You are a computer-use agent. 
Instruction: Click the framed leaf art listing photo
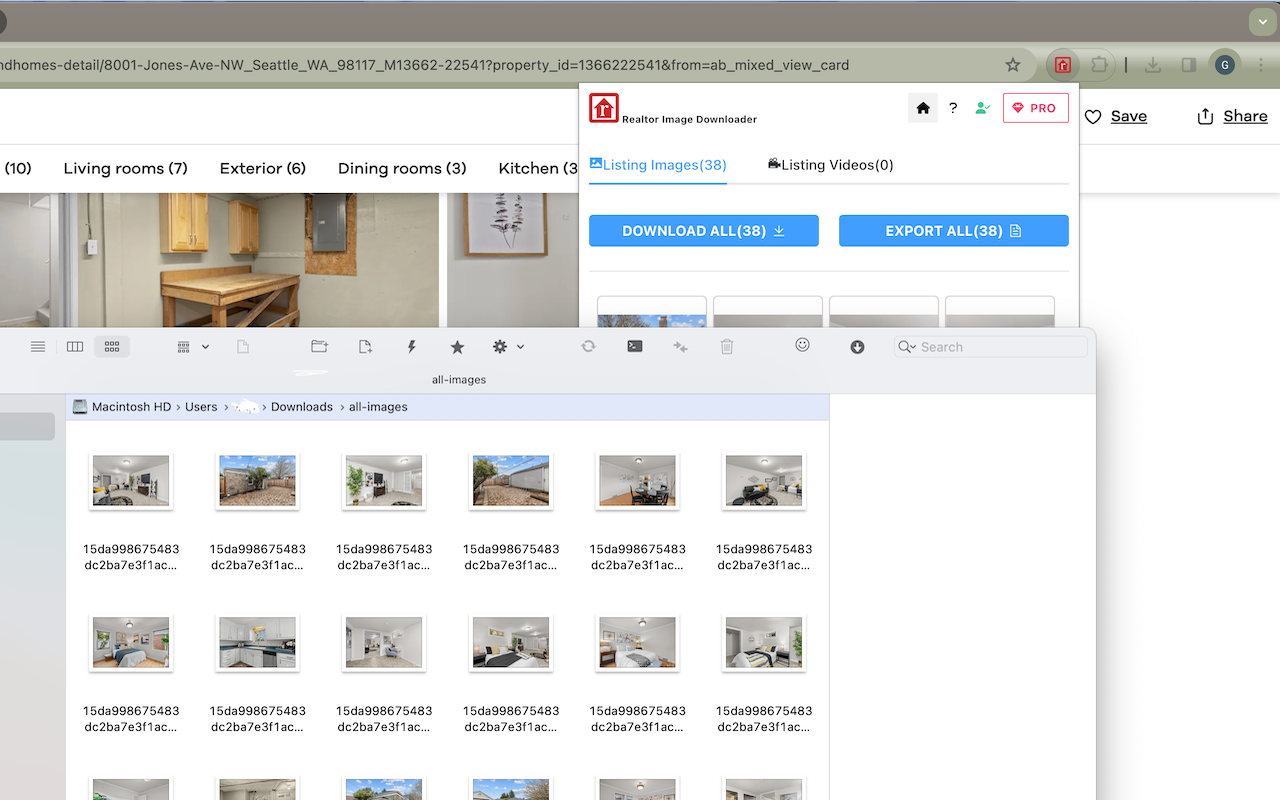tap(512, 259)
